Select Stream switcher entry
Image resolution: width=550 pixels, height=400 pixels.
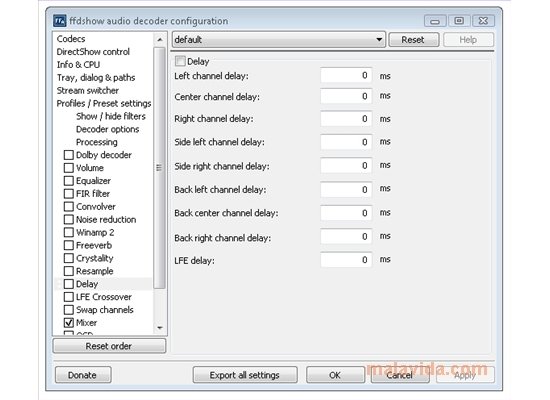(x=88, y=91)
